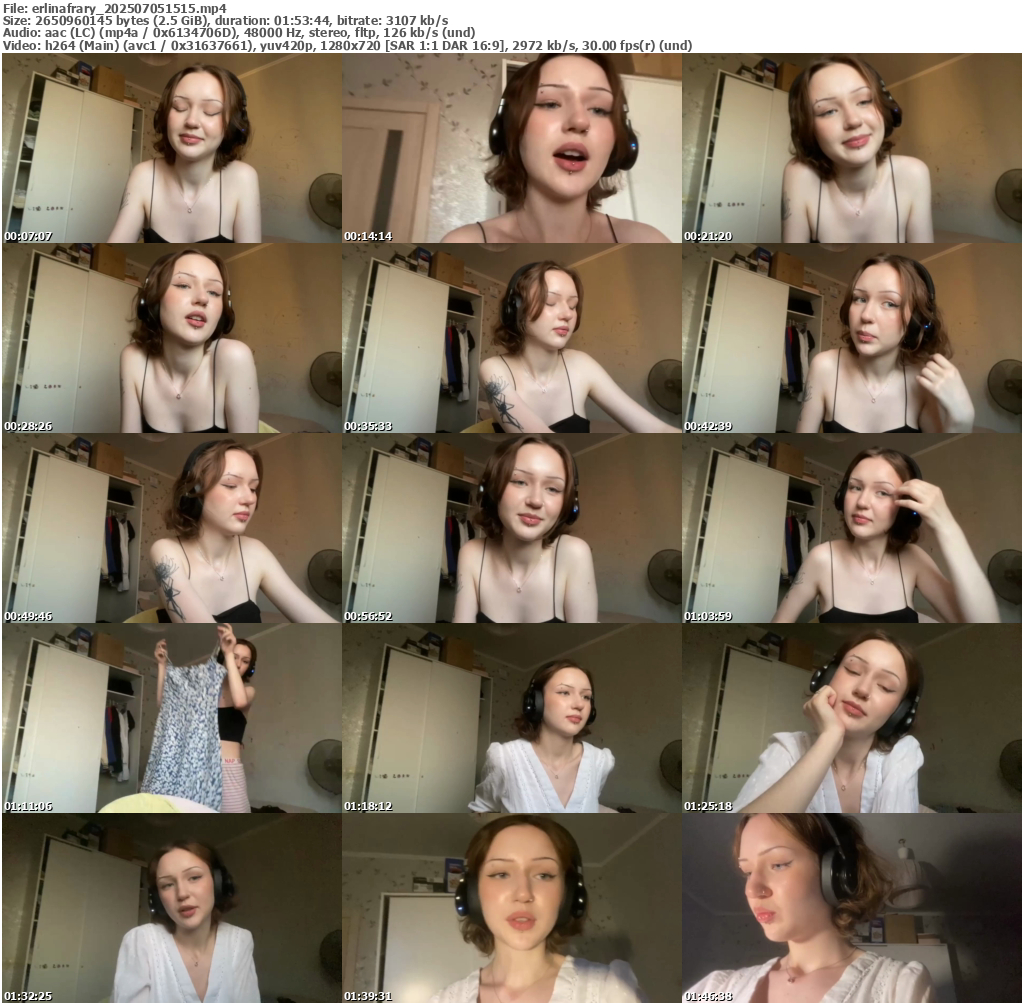Click the Video h264 codec info line
1024x1003 pixels.
347,46
